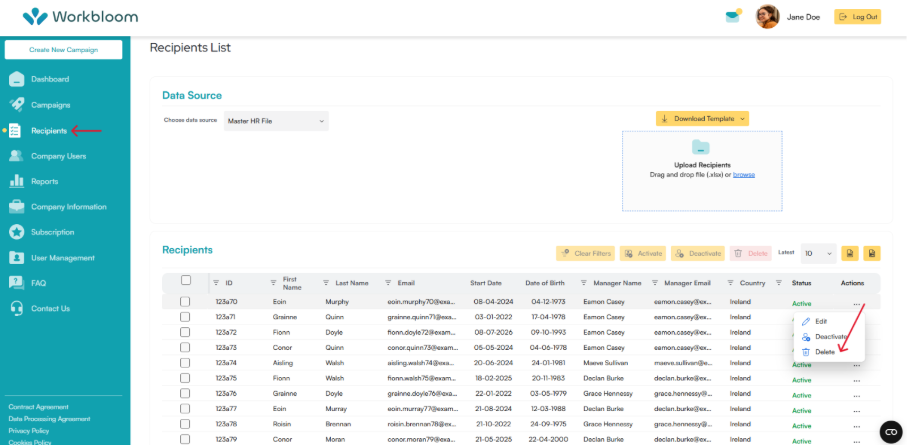Click the Maeve Sullivan manager name cell

pyautogui.click(x=608, y=363)
